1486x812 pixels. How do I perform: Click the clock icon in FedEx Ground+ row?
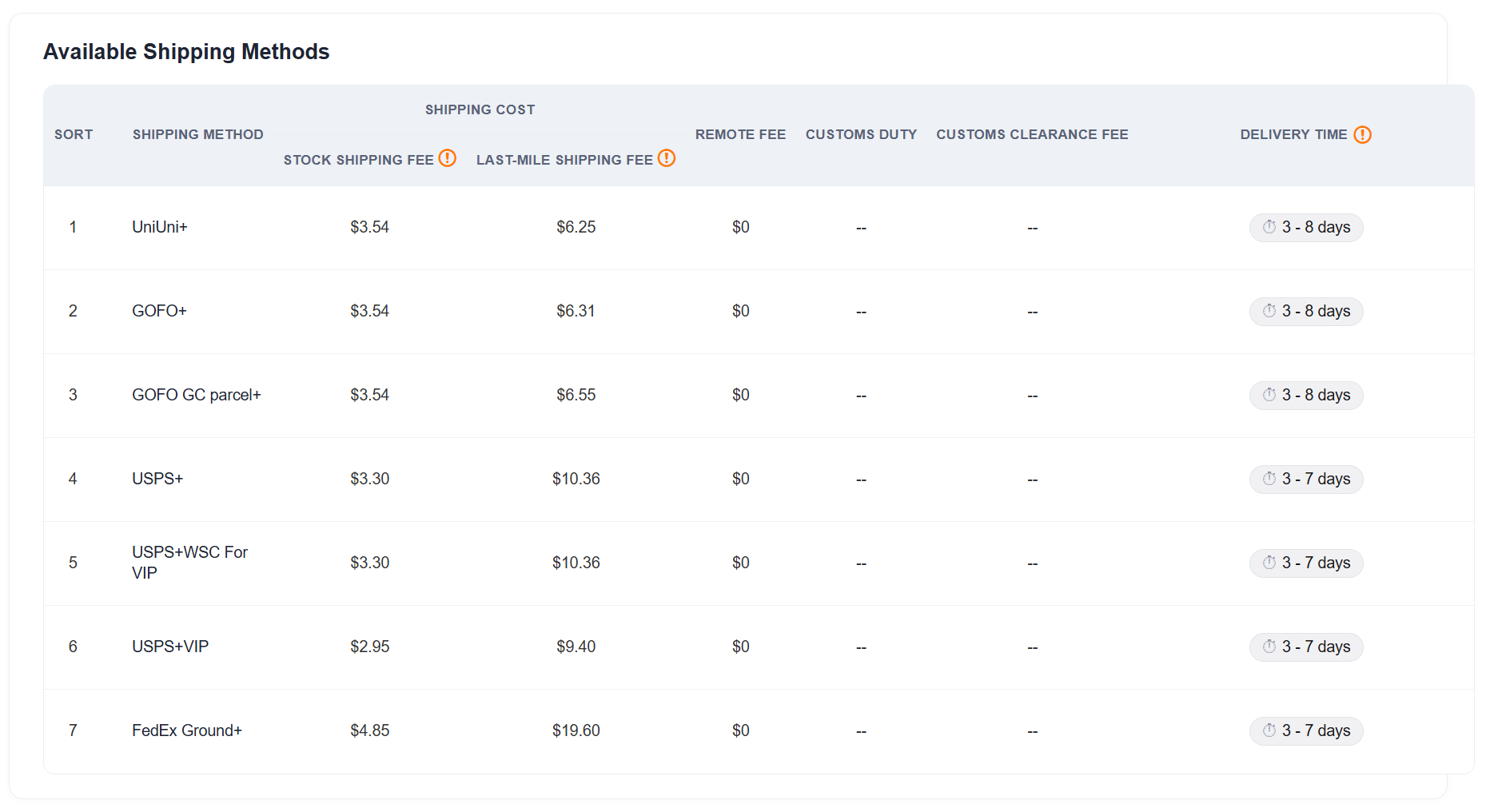1269,730
